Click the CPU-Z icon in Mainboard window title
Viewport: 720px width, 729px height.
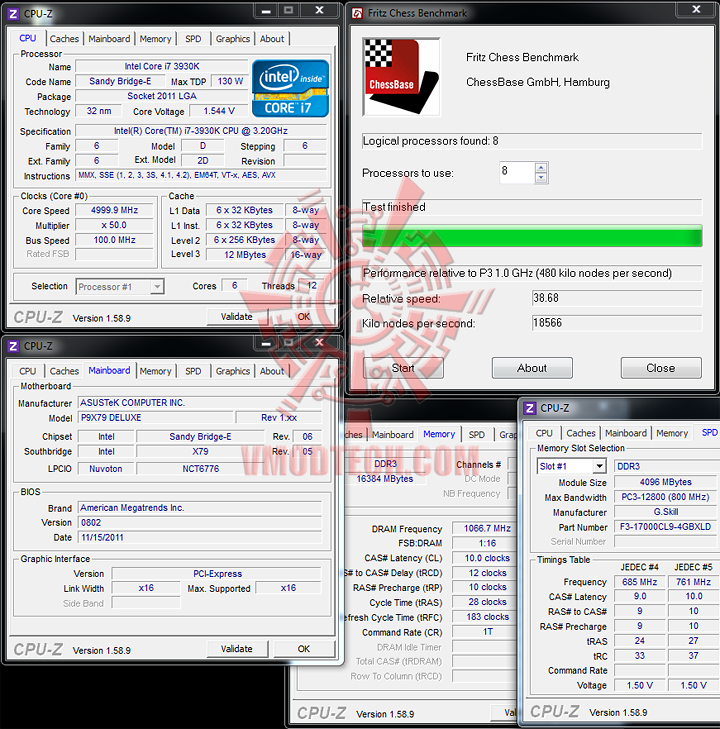(x=13, y=346)
